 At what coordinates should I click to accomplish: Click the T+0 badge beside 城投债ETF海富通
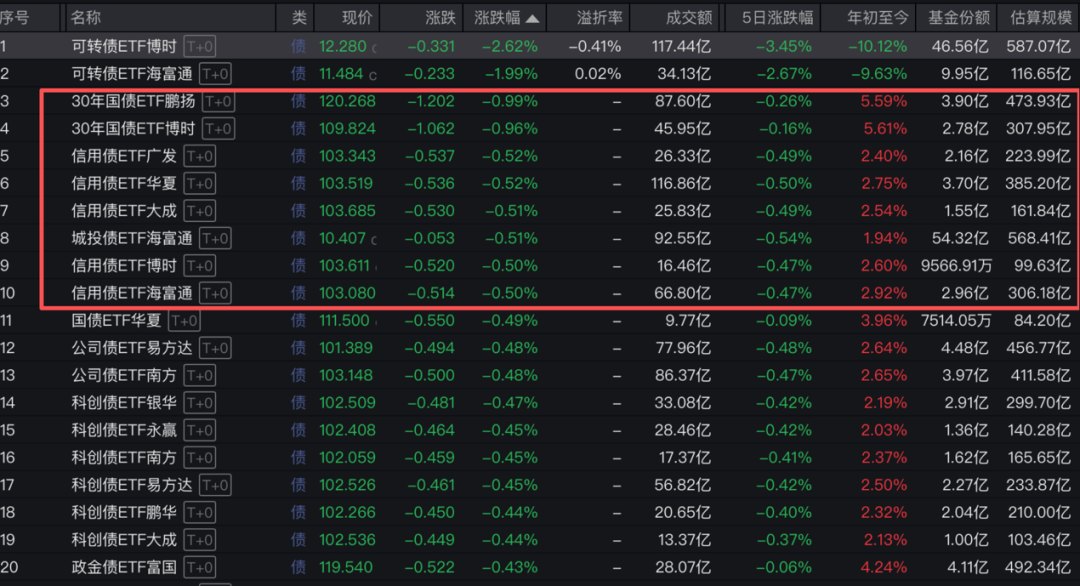(215, 238)
